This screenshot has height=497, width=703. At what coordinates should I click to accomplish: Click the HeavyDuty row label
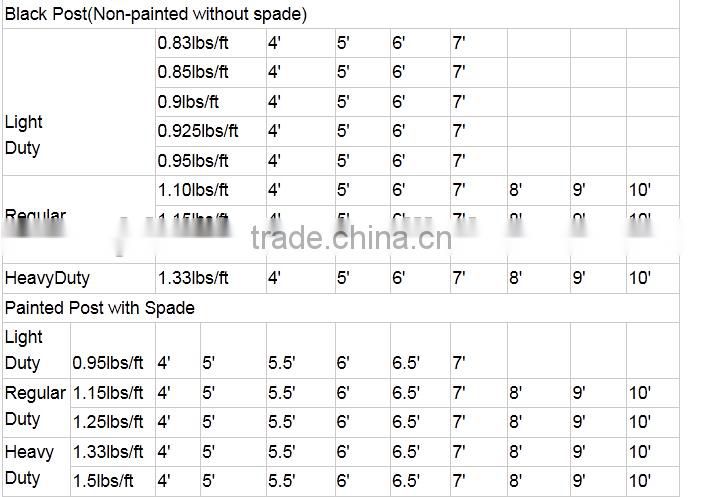47,278
